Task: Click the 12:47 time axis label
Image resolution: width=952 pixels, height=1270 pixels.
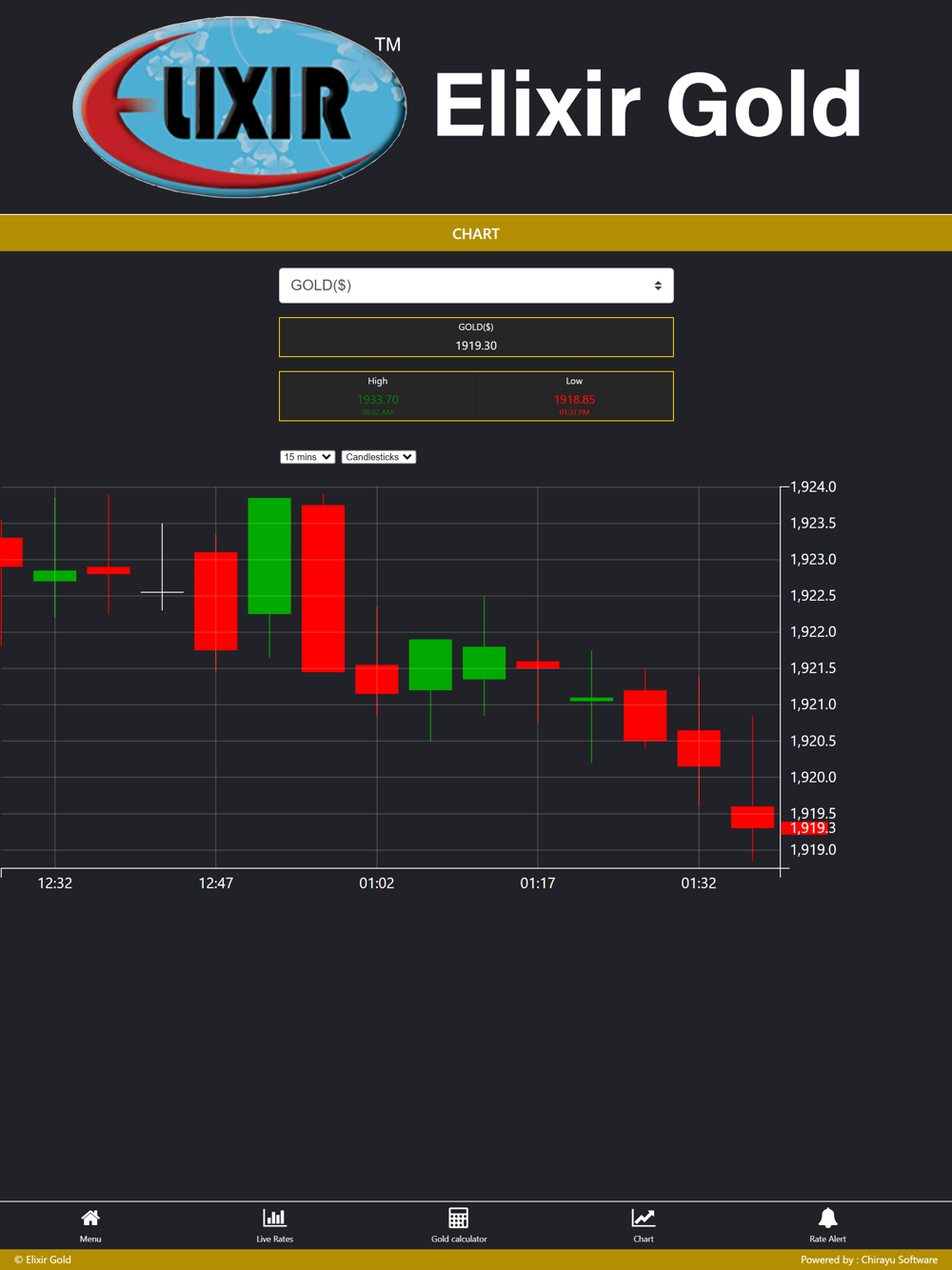Action: (x=216, y=883)
